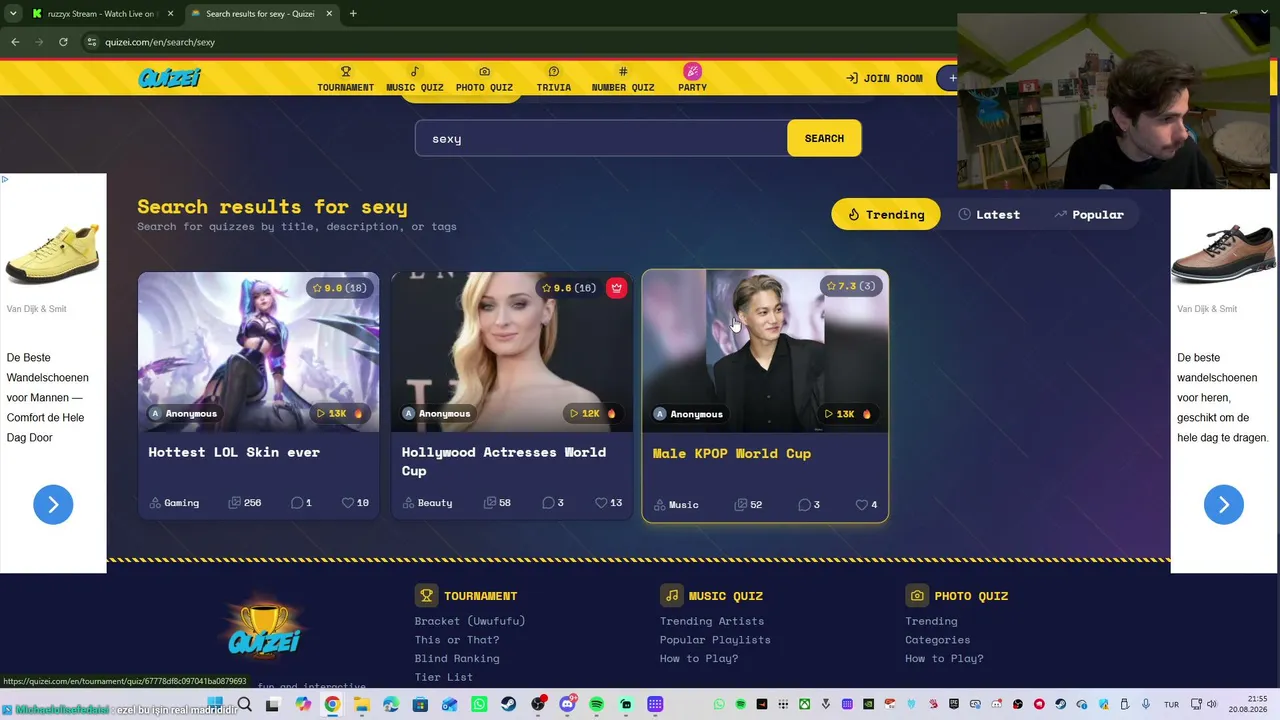Close the Search results Quizei tab
The height and width of the screenshot is (720, 1280).
pos(327,14)
